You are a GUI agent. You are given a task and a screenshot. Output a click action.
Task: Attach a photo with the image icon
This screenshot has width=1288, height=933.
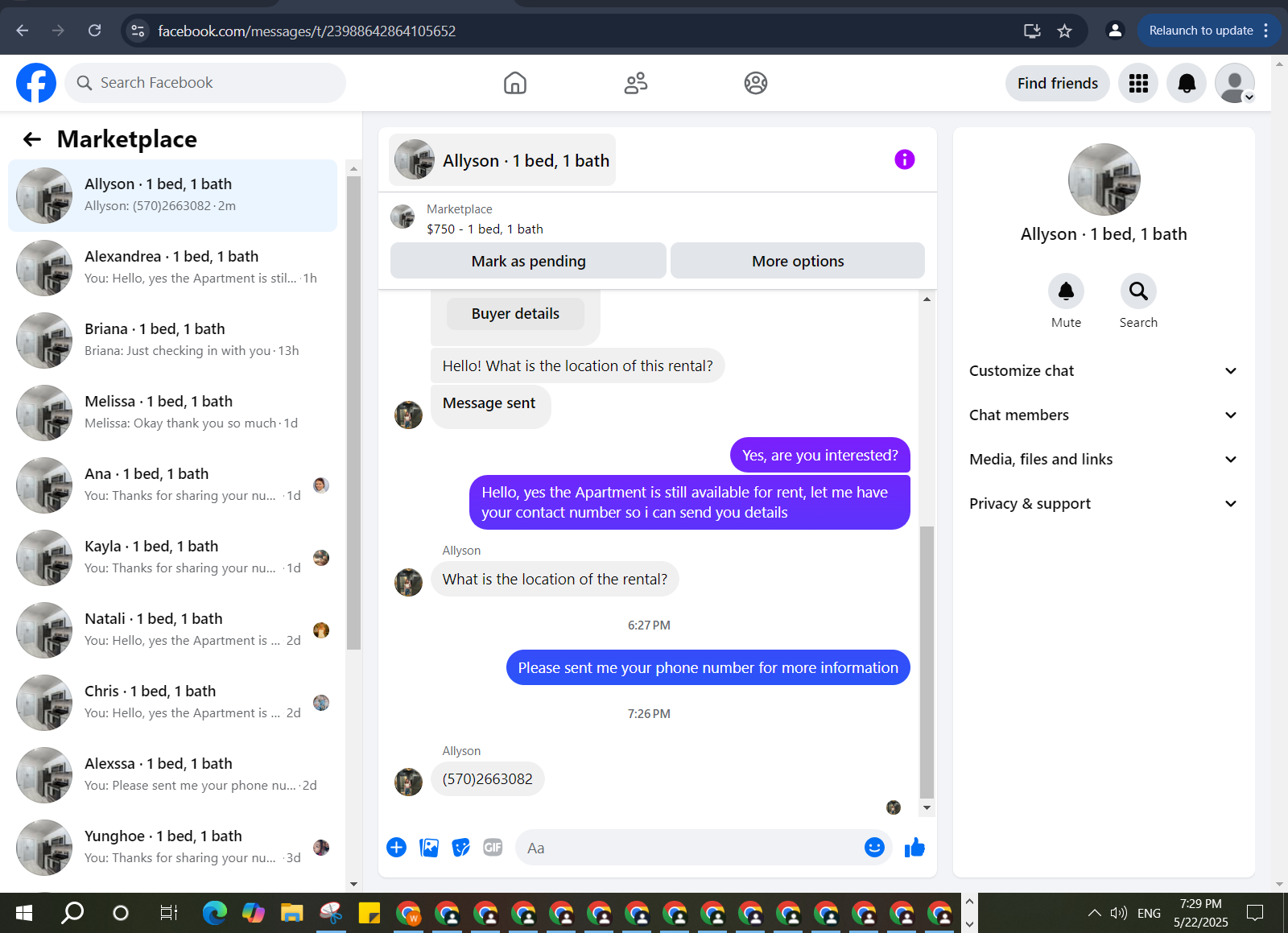pos(429,847)
